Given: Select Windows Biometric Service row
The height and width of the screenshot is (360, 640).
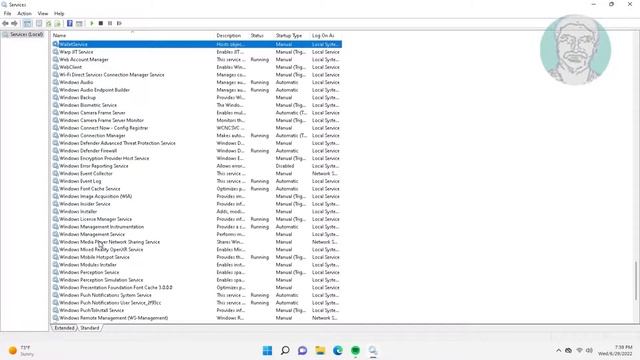Looking at the screenshot, I should click(197, 105).
